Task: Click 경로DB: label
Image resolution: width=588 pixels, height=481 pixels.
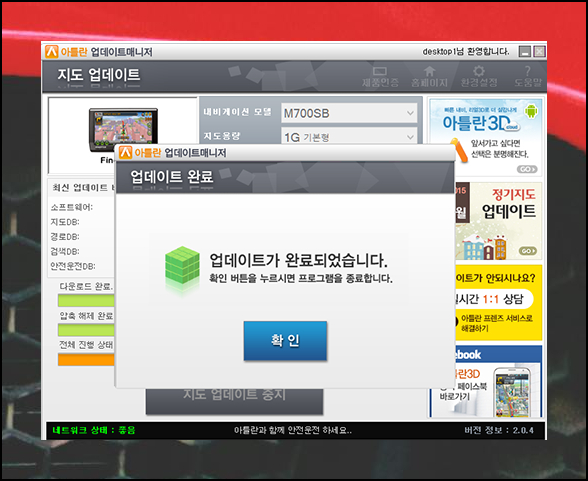Action: coord(65,237)
